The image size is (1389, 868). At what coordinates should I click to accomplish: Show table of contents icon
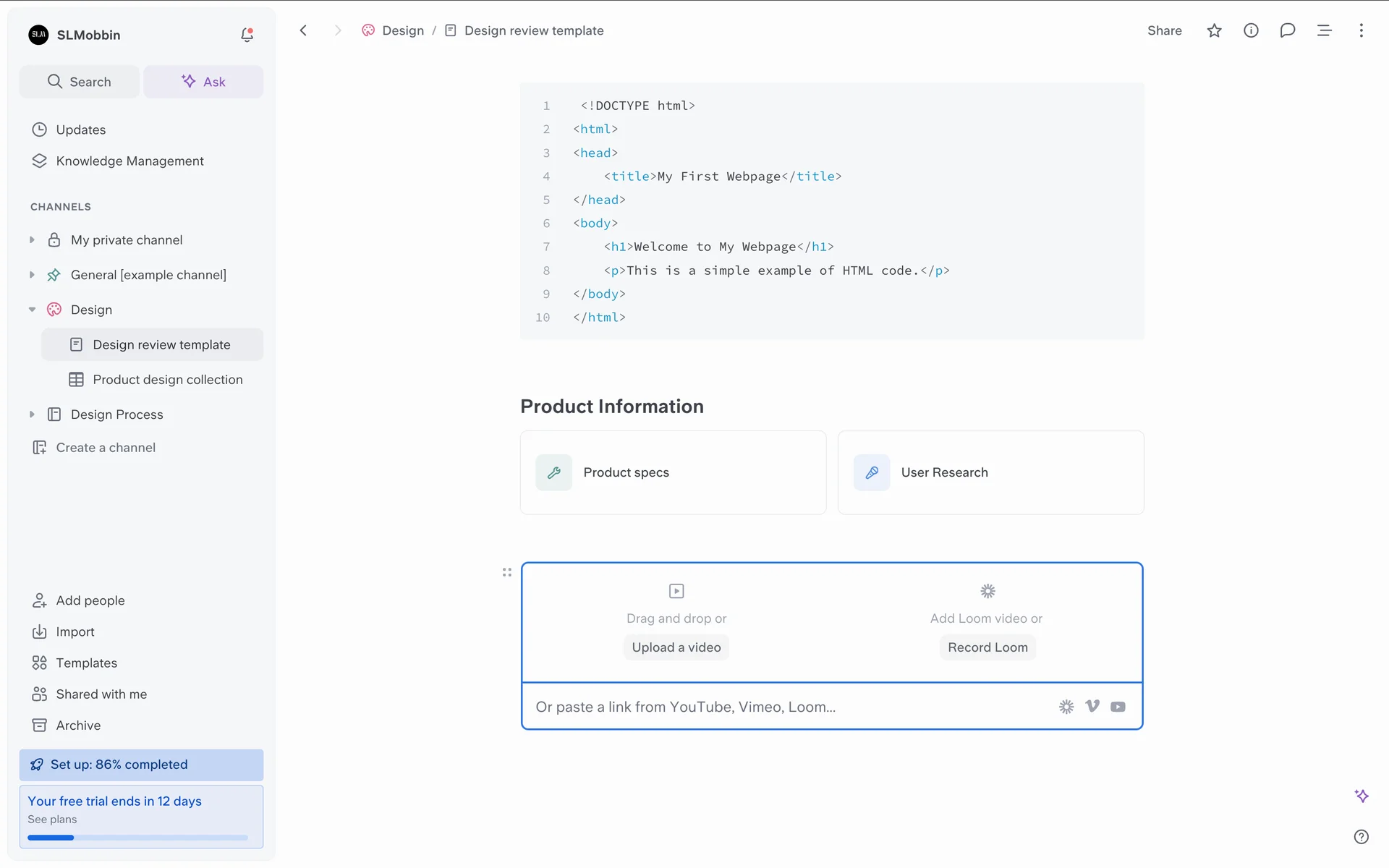(x=1324, y=30)
